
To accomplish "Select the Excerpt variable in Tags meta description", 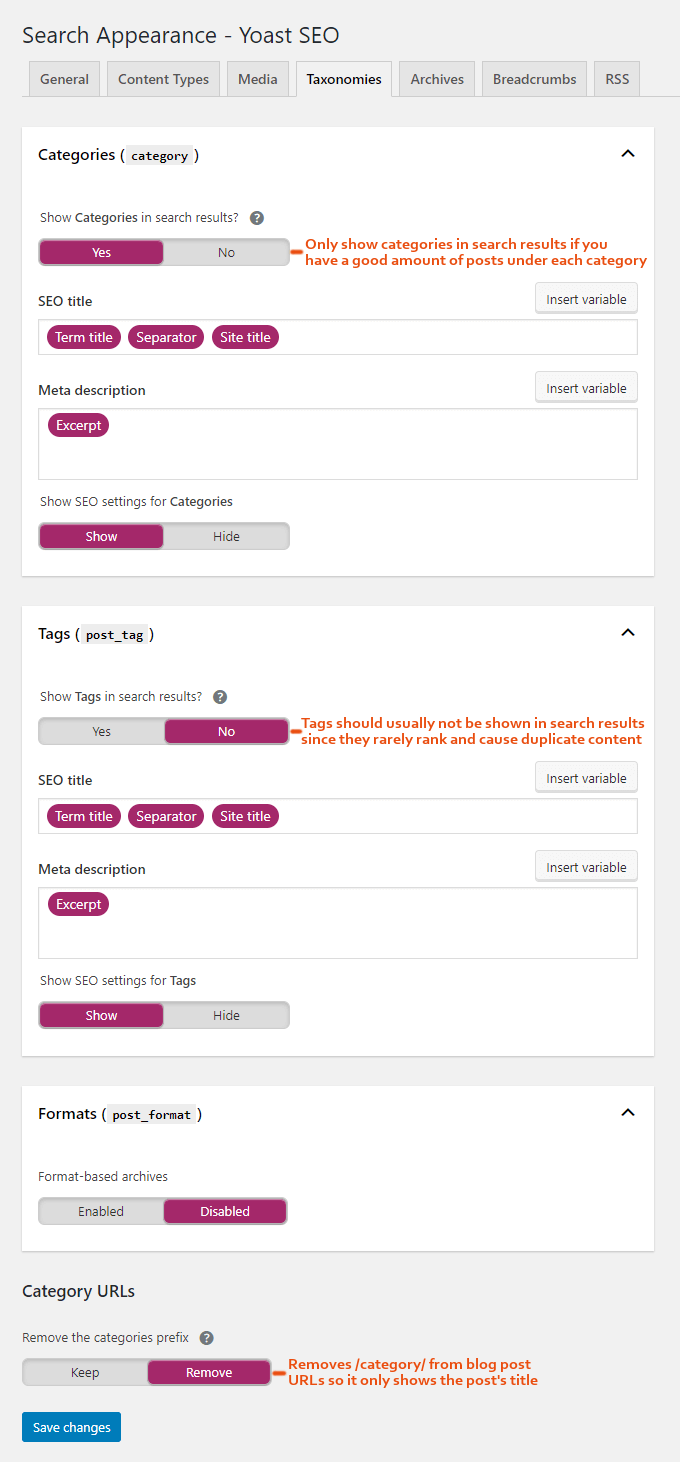I will pos(78,903).
